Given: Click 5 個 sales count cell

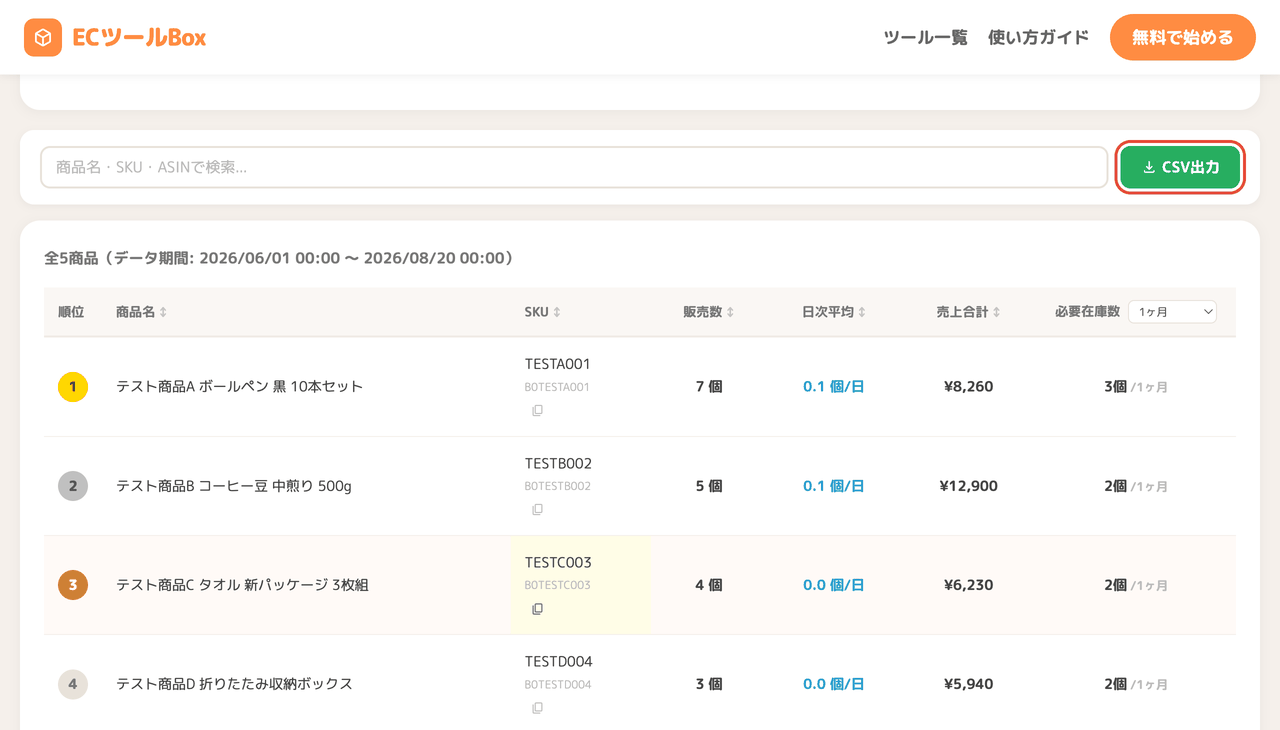Looking at the screenshot, I should (x=709, y=486).
